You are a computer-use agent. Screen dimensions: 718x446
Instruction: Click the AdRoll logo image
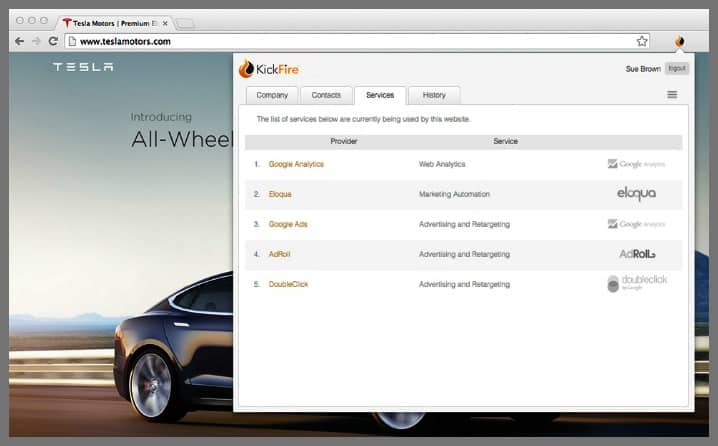637,254
